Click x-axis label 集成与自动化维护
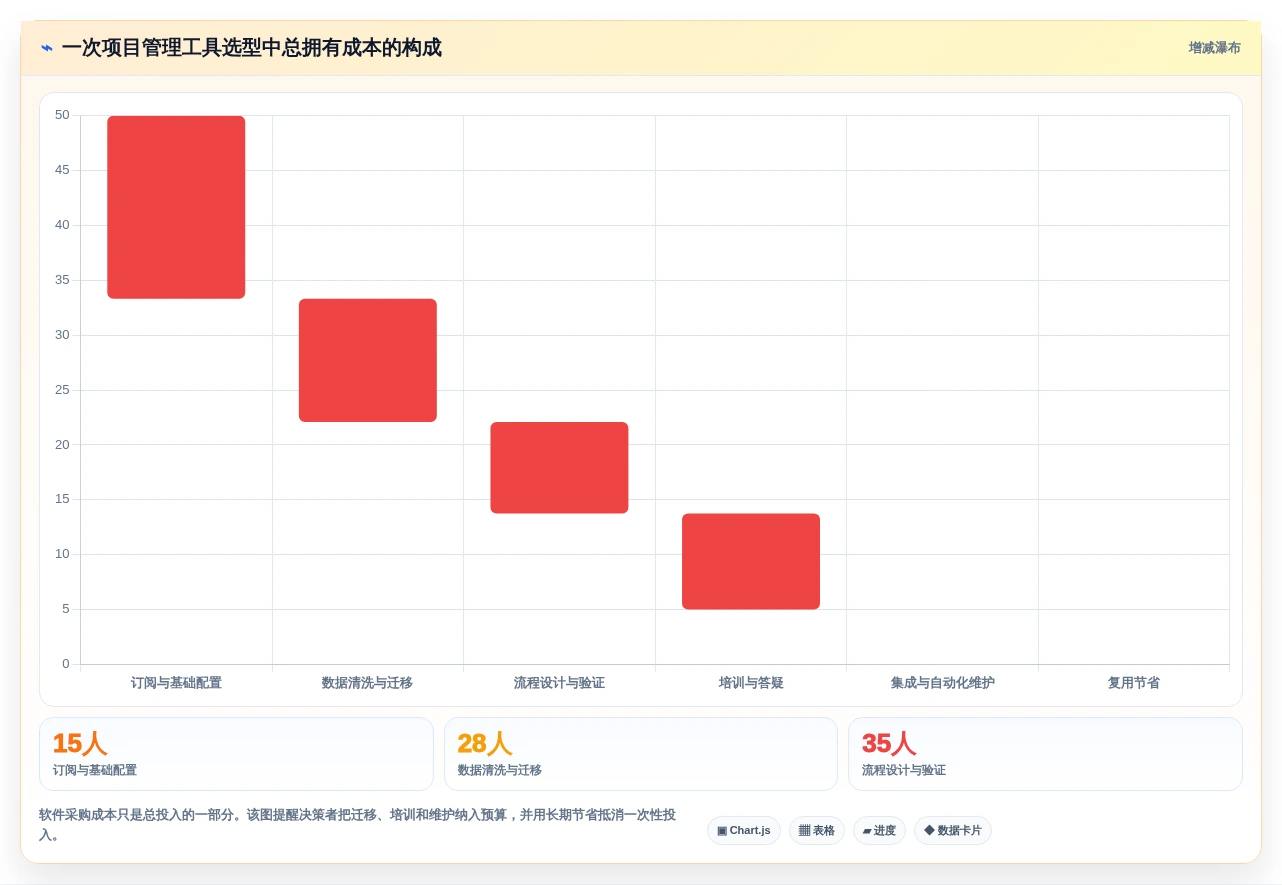Image resolution: width=1282 pixels, height=885 pixels. (x=943, y=683)
